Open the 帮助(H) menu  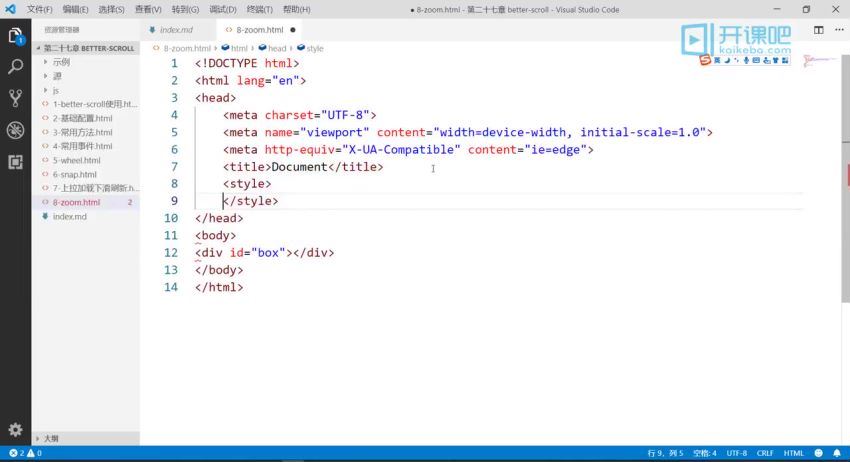click(297, 9)
